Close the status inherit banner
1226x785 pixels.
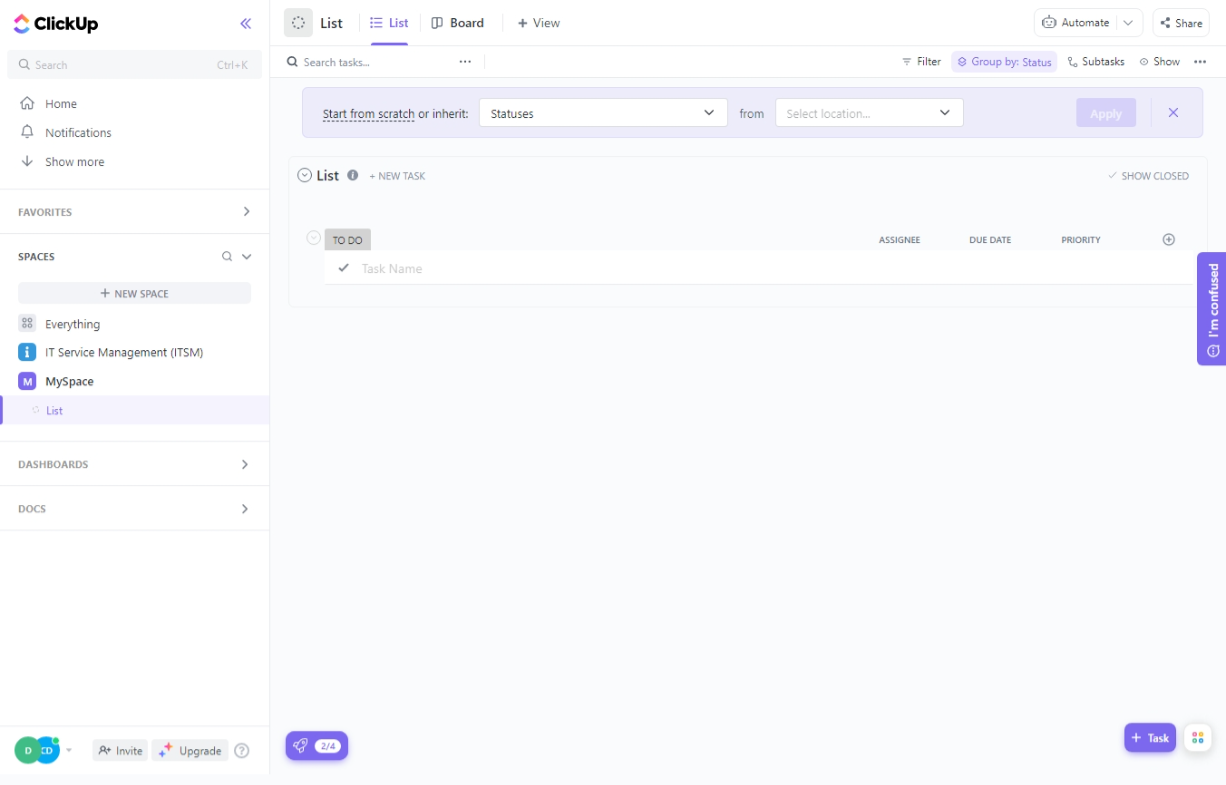(x=1173, y=113)
